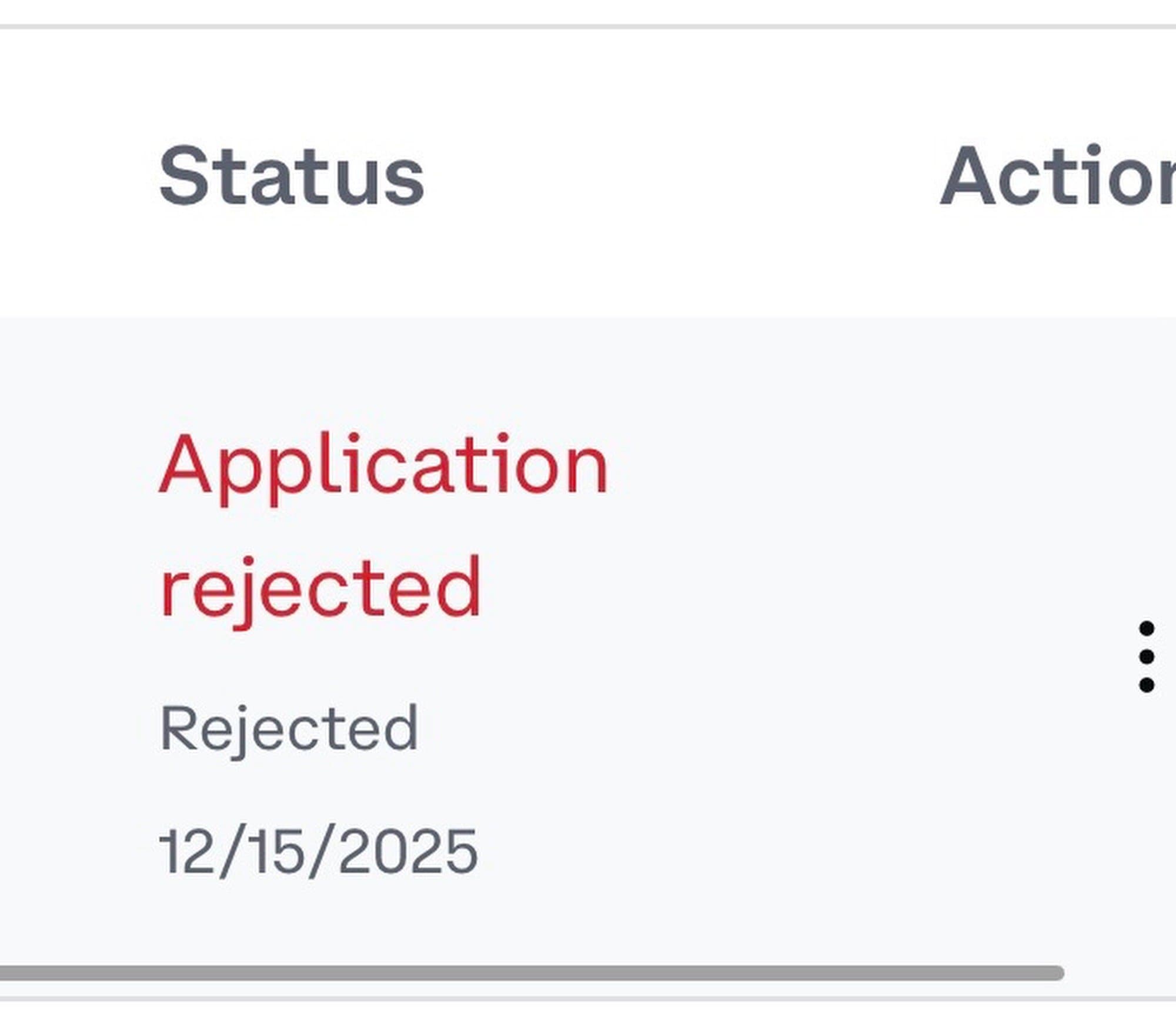Click the gray "Rejected" label
Viewport: 1176px width, 1010px height.
tap(289, 728)
